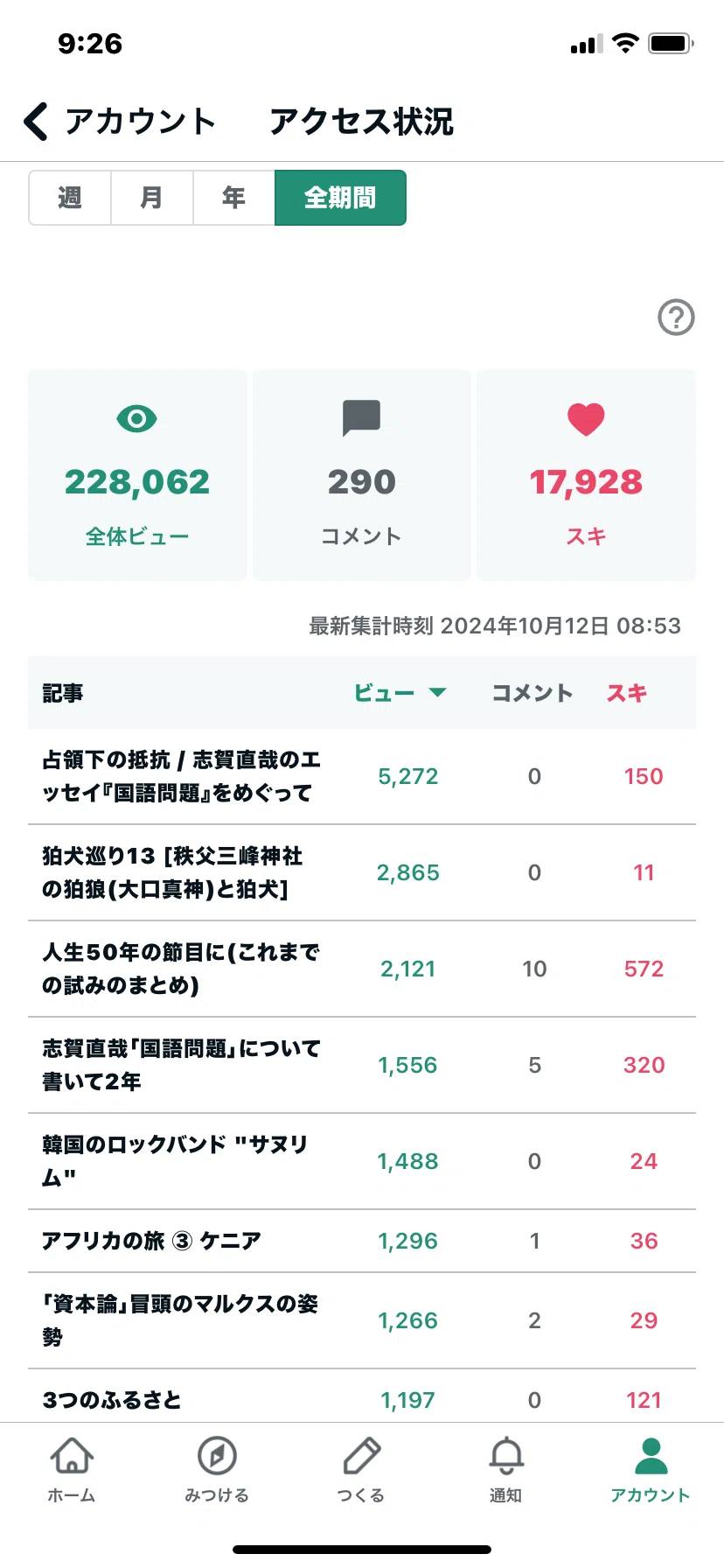Select the 週 period segment
The width and height of the screenshot is (724, 1568).
70,198
